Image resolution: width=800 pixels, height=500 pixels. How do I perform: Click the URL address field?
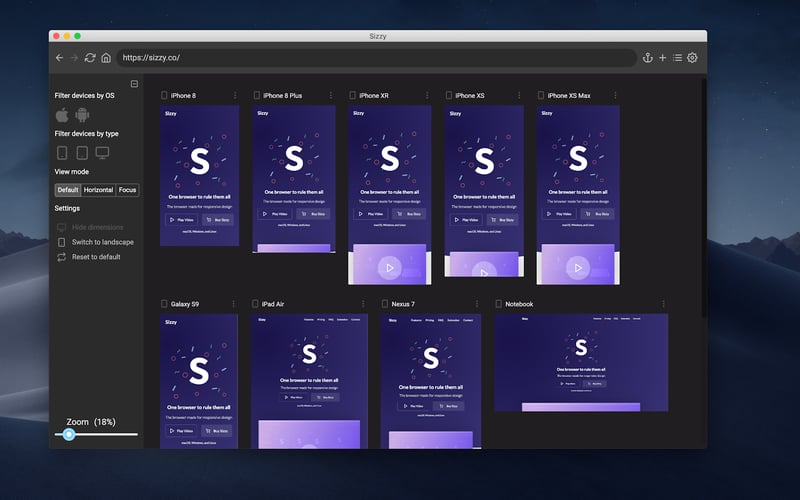click(x=377, y=58)
